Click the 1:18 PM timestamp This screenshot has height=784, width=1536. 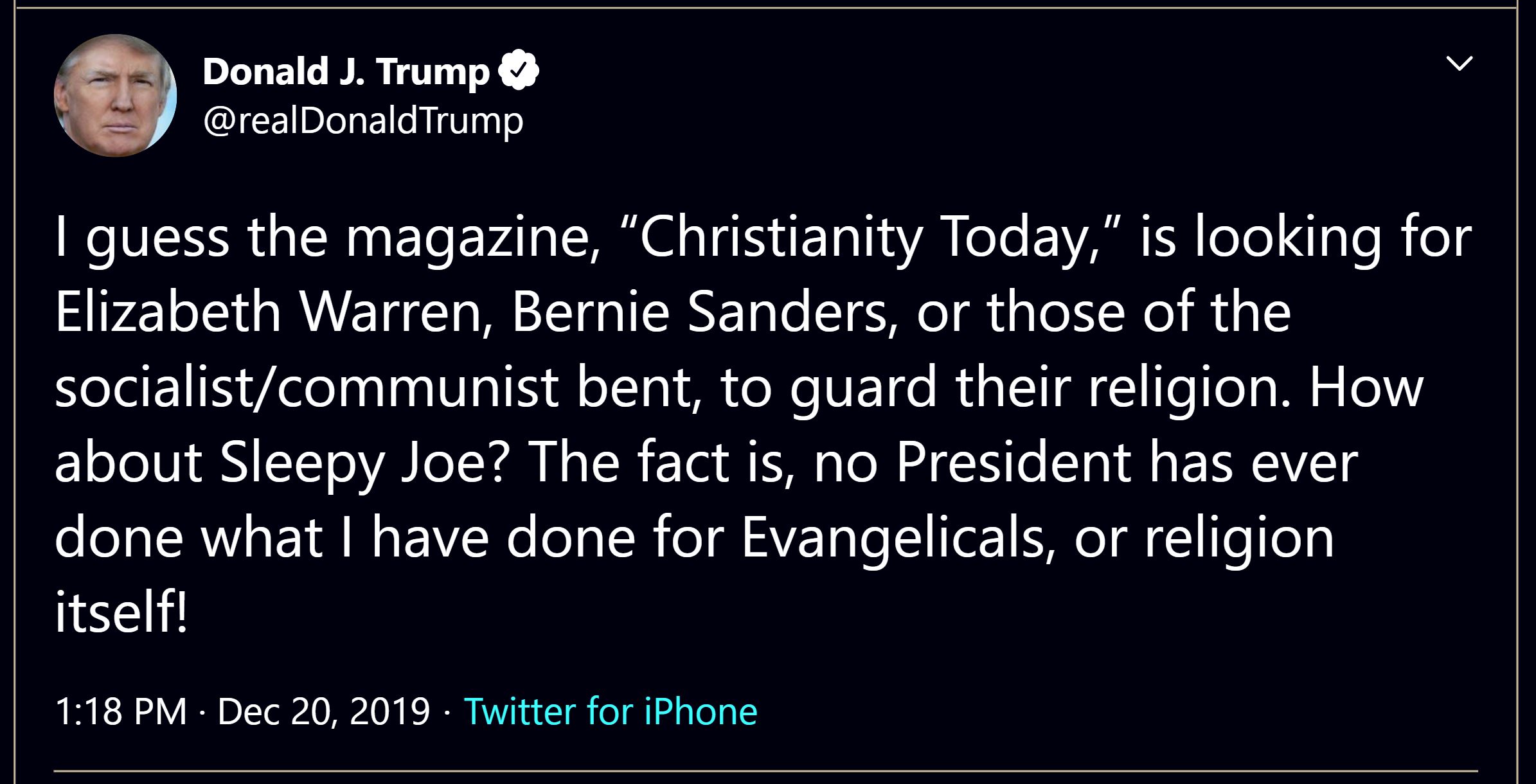click(121, 711)
